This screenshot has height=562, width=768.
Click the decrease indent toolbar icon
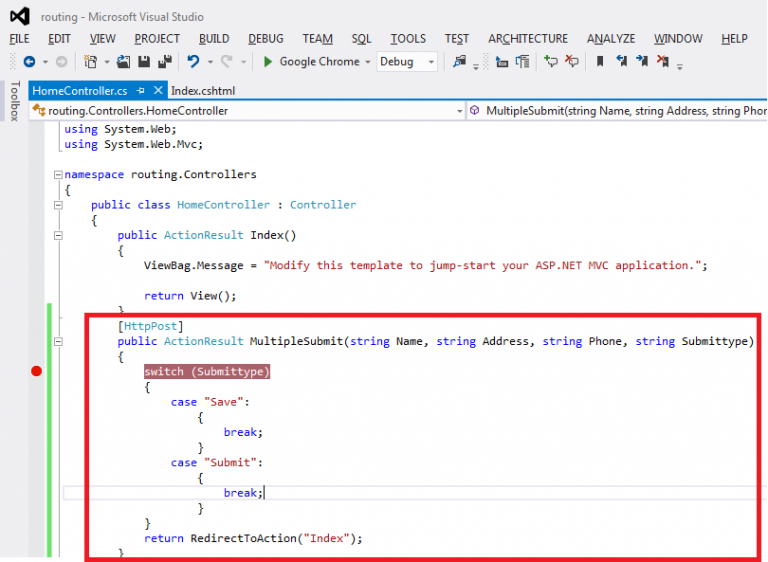(x=502, y=62)
